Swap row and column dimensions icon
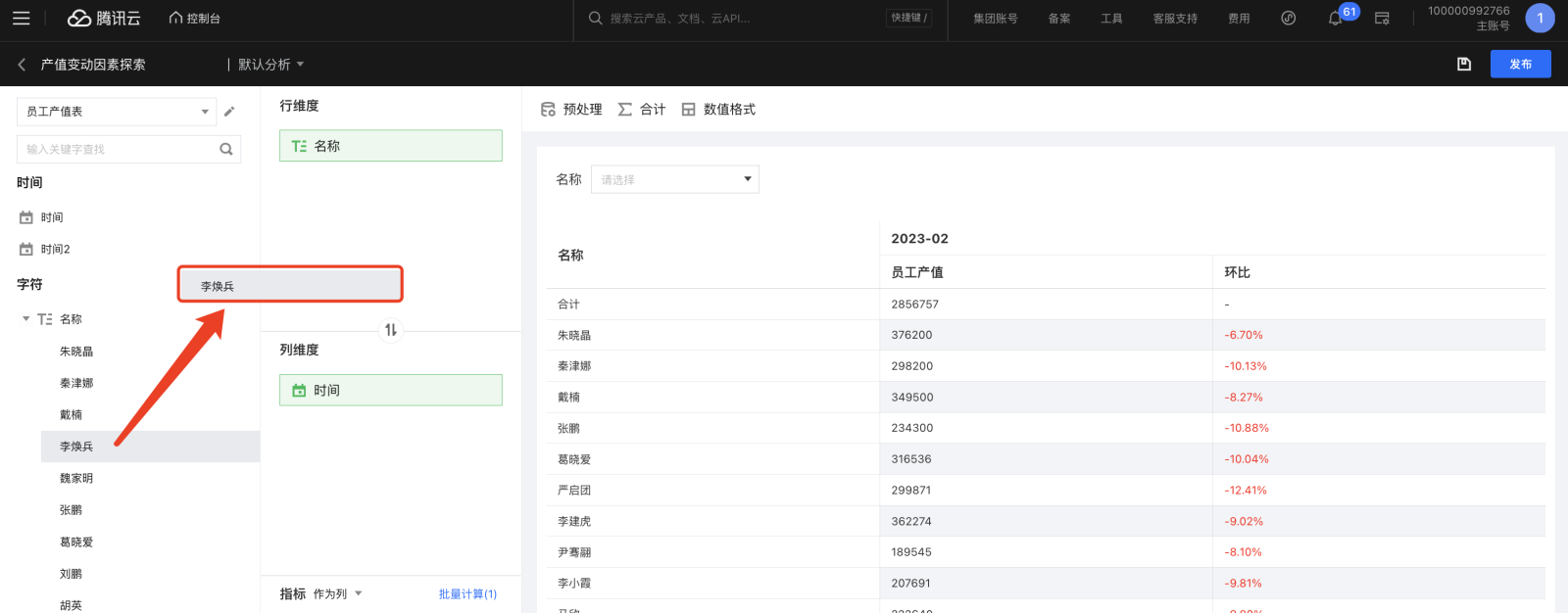 click(x=391, y=330)
